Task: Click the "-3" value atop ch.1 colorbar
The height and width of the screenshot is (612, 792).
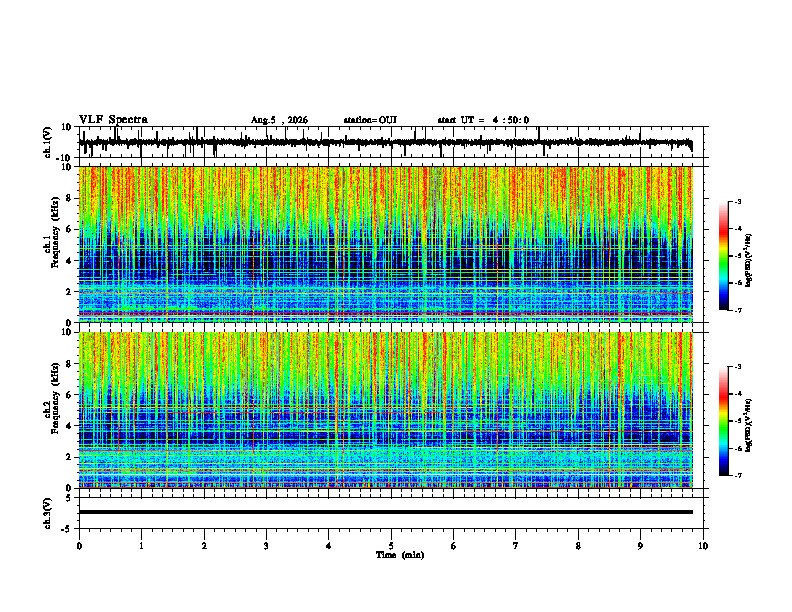Action: pos(738,201)
